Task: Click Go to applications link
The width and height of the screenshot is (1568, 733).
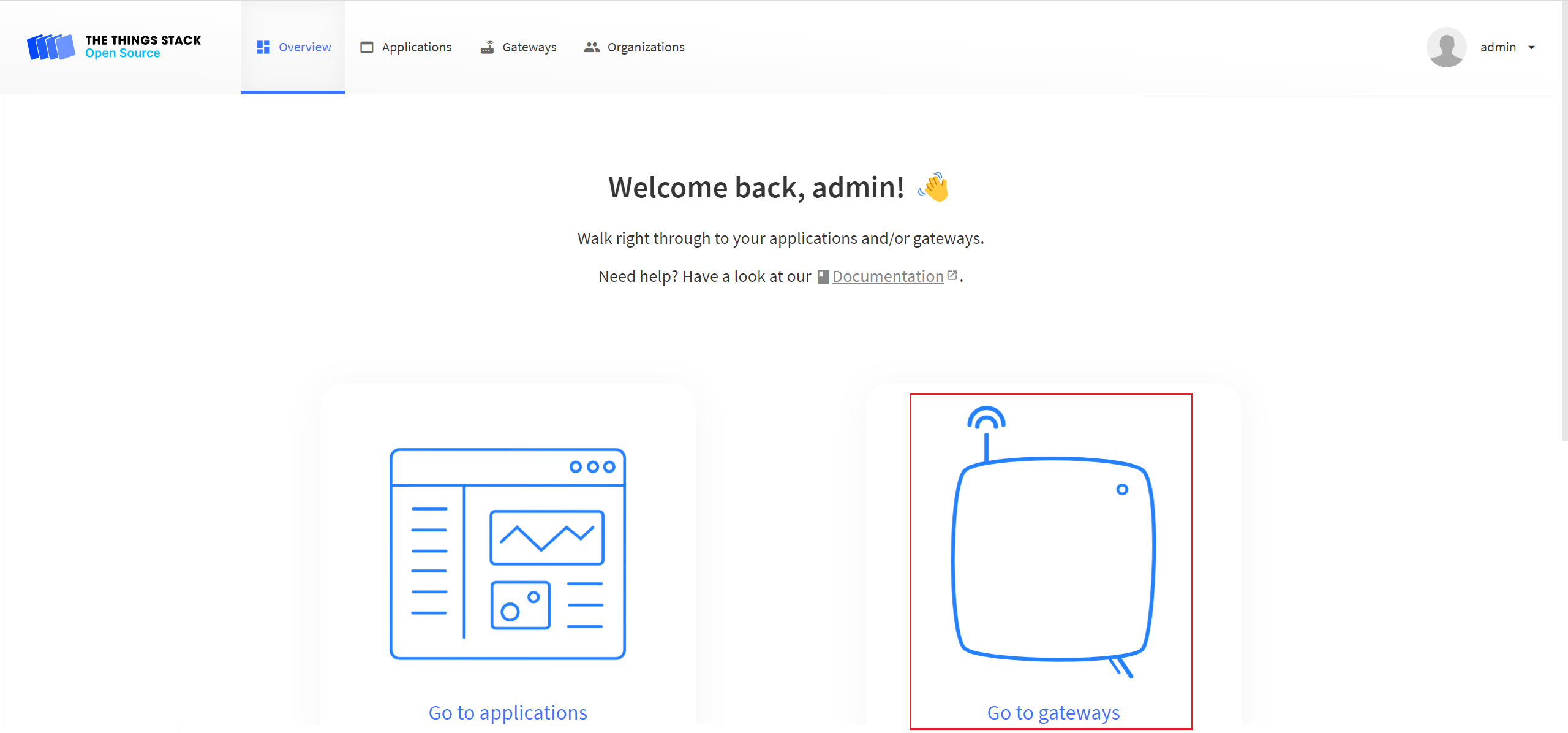Action: point(507,713)
